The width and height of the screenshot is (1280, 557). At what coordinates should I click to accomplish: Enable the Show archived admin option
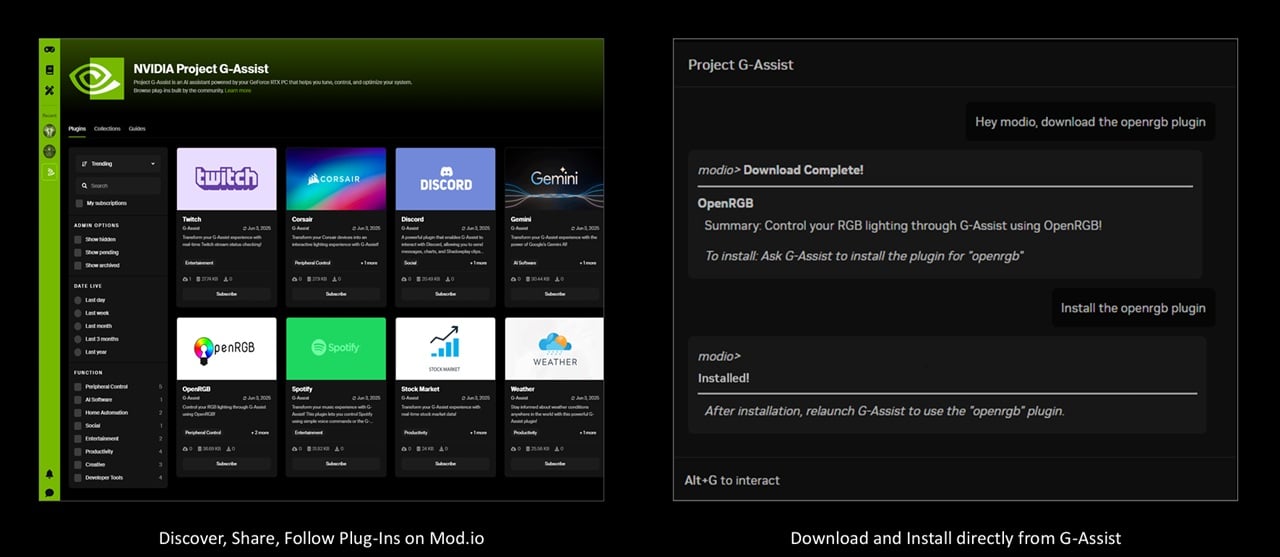78,266
